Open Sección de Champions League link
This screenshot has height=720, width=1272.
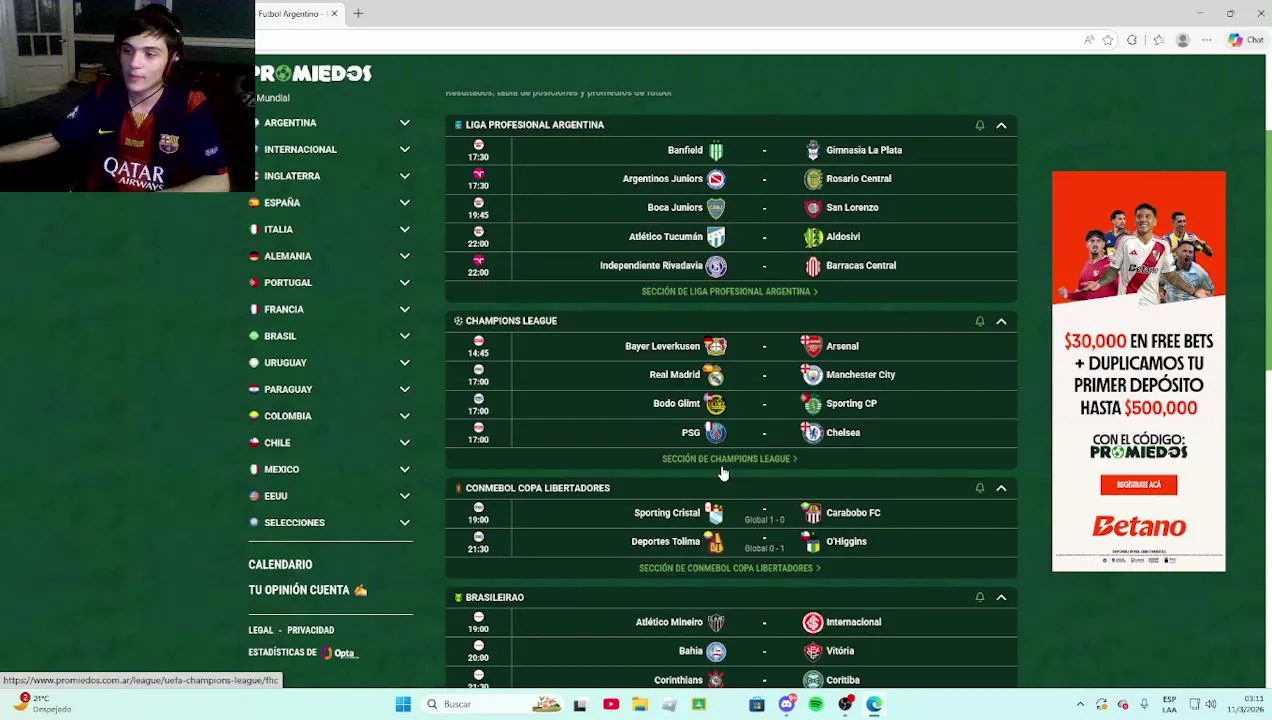[x=729, y=459]
